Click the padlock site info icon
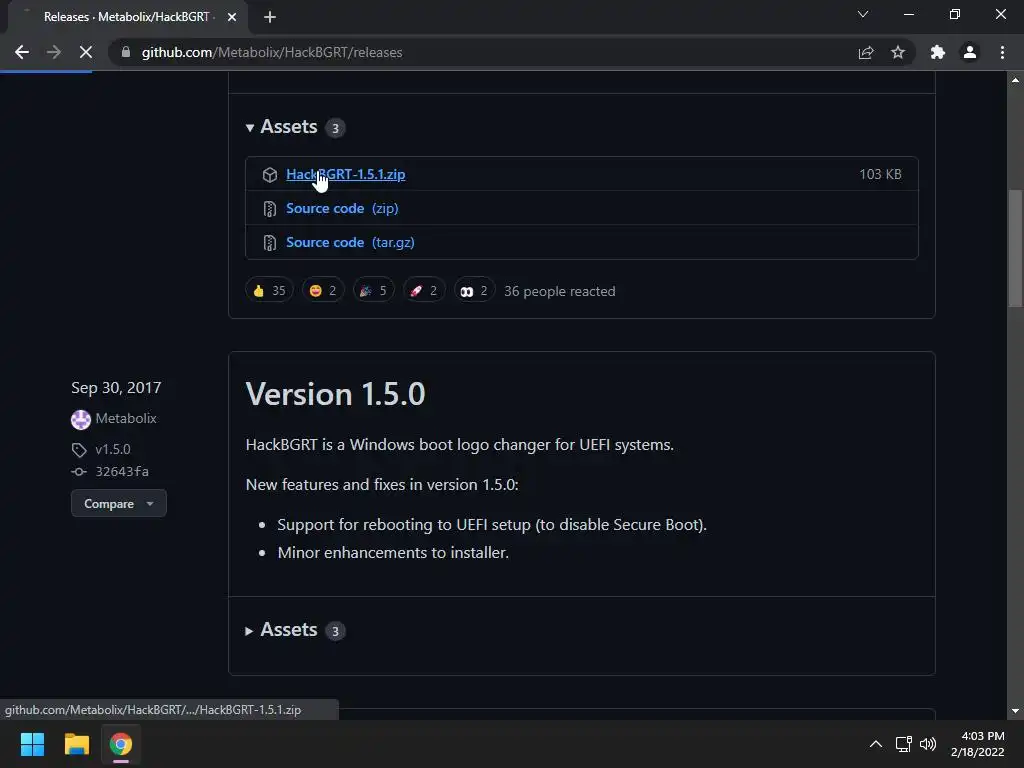This screenshot has height=768, width=1024. (126, 52)
